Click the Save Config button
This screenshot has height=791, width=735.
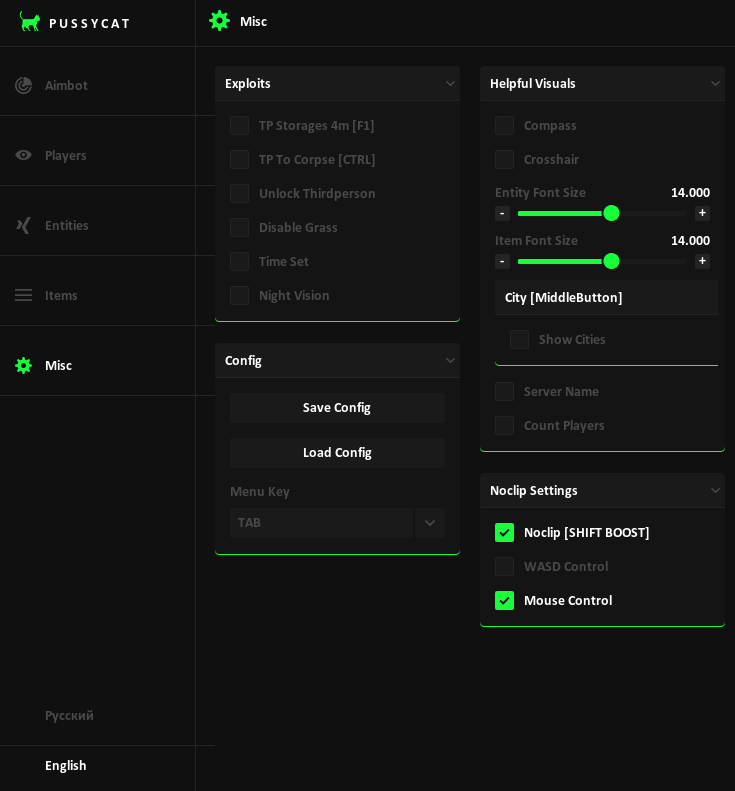[x=337, y=407]
